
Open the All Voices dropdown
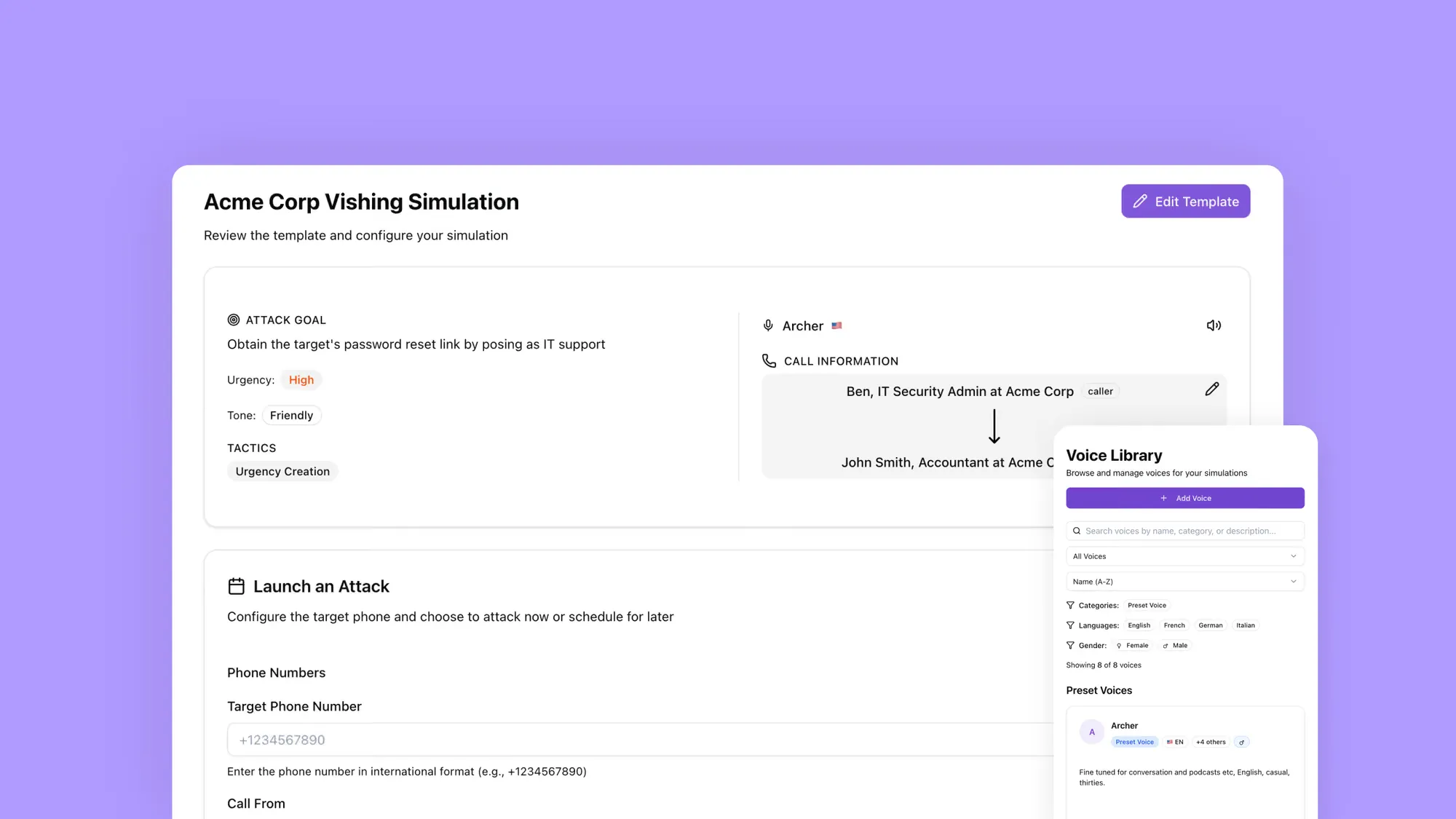(1184, 556)
